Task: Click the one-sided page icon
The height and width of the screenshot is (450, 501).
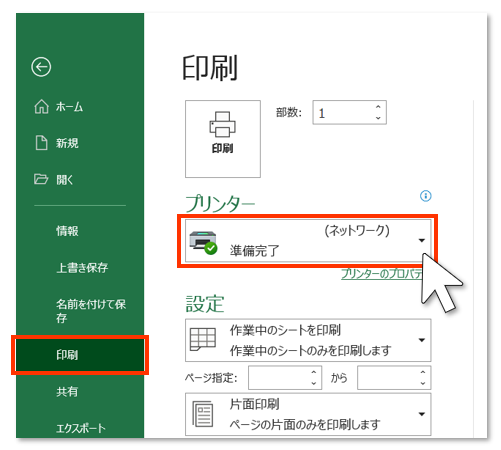Action: [x=202, y=414]
